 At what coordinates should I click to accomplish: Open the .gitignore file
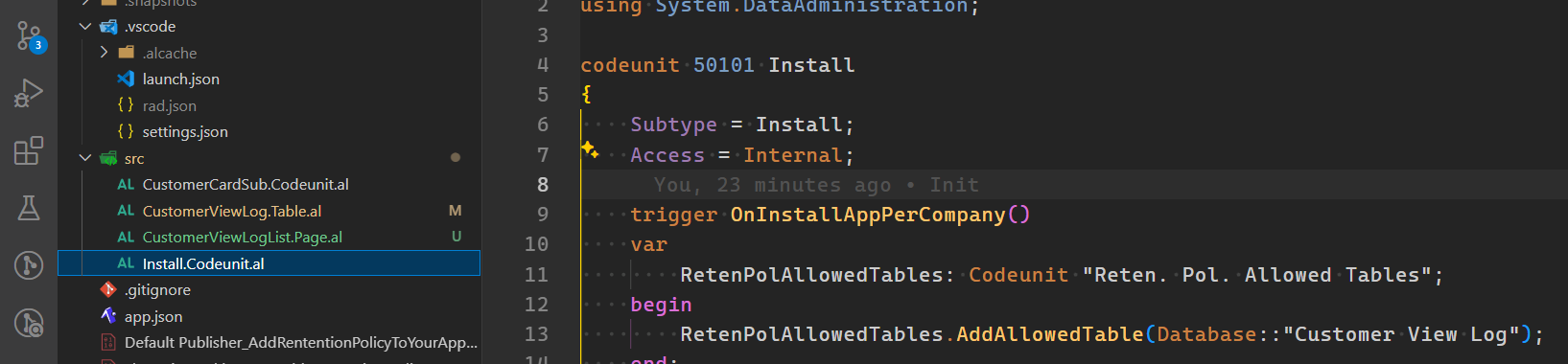157,289
